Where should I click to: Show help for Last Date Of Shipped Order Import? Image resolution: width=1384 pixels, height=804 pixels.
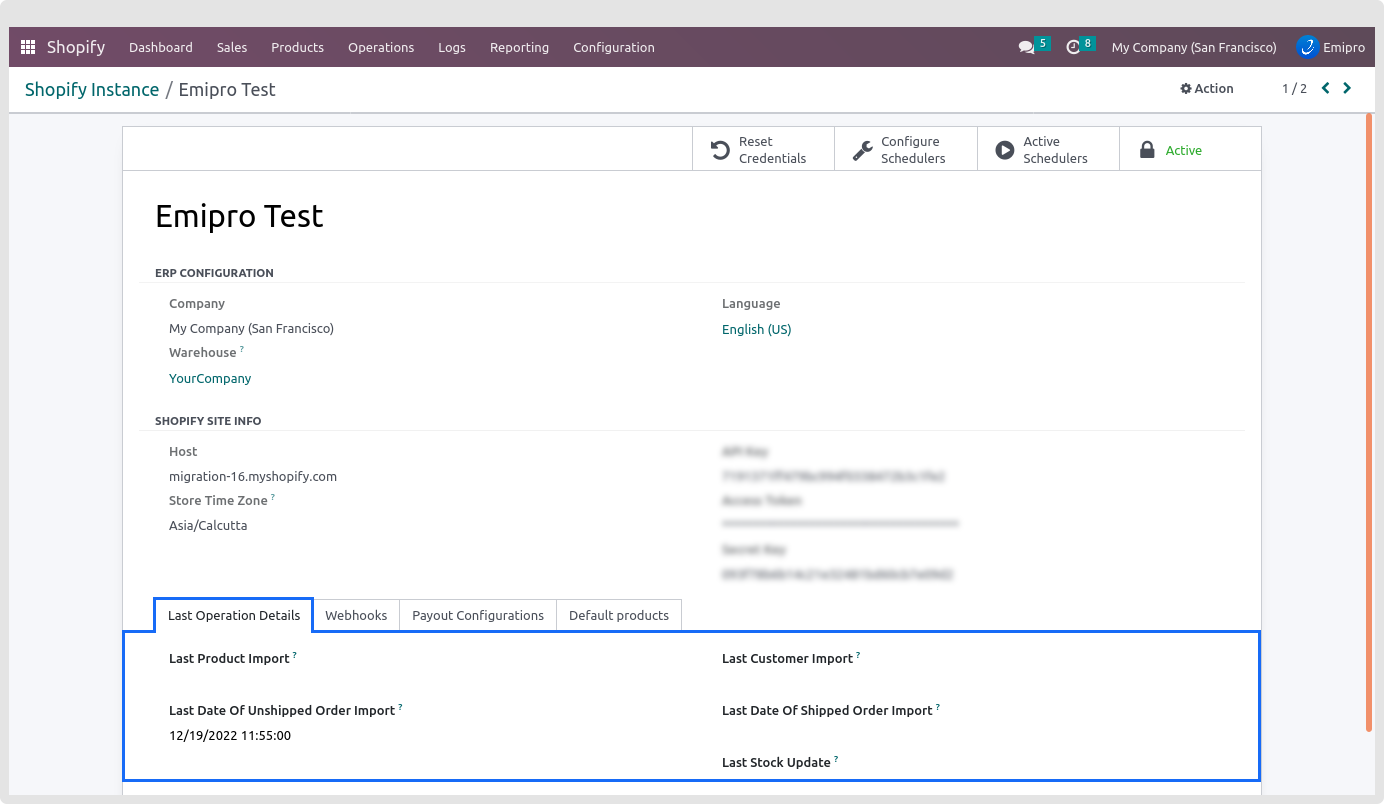click(x=938, y=707)
